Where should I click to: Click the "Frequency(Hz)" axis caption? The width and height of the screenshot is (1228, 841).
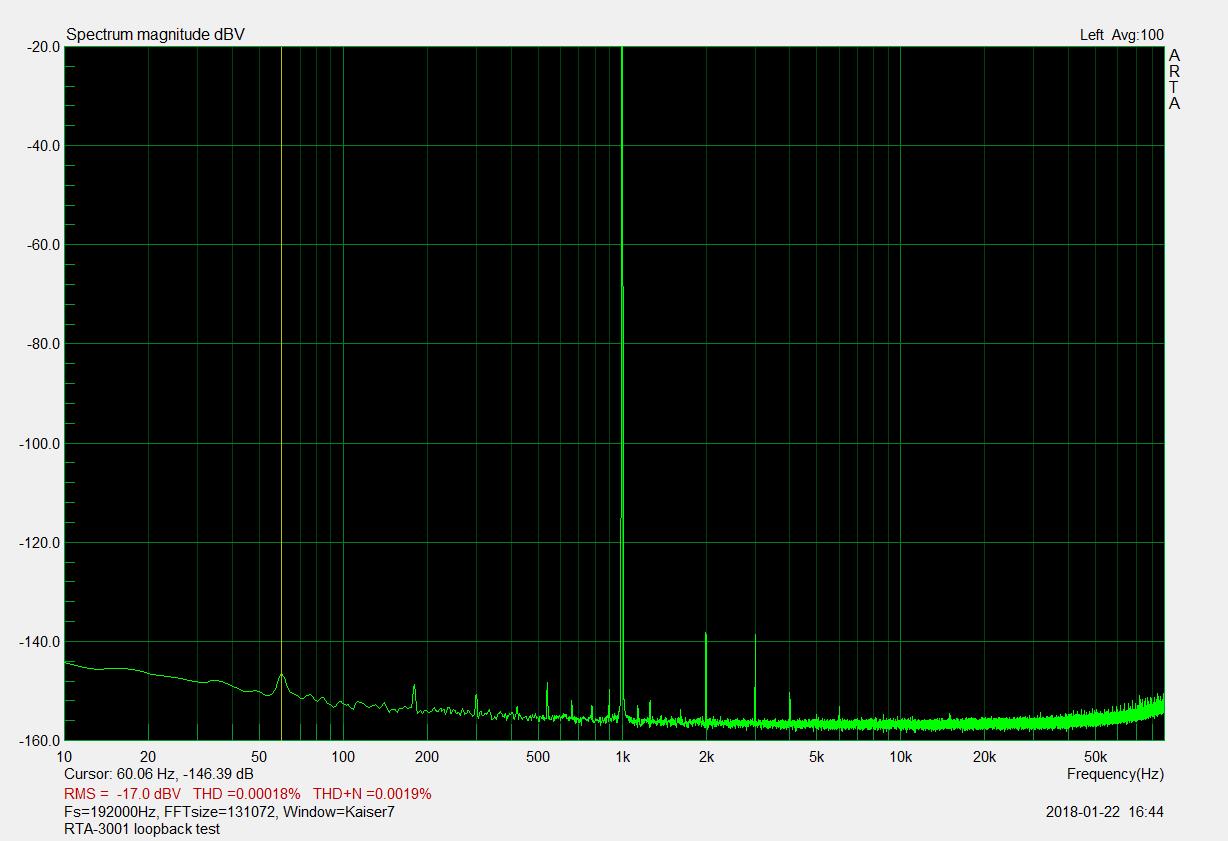point(1115,774)
